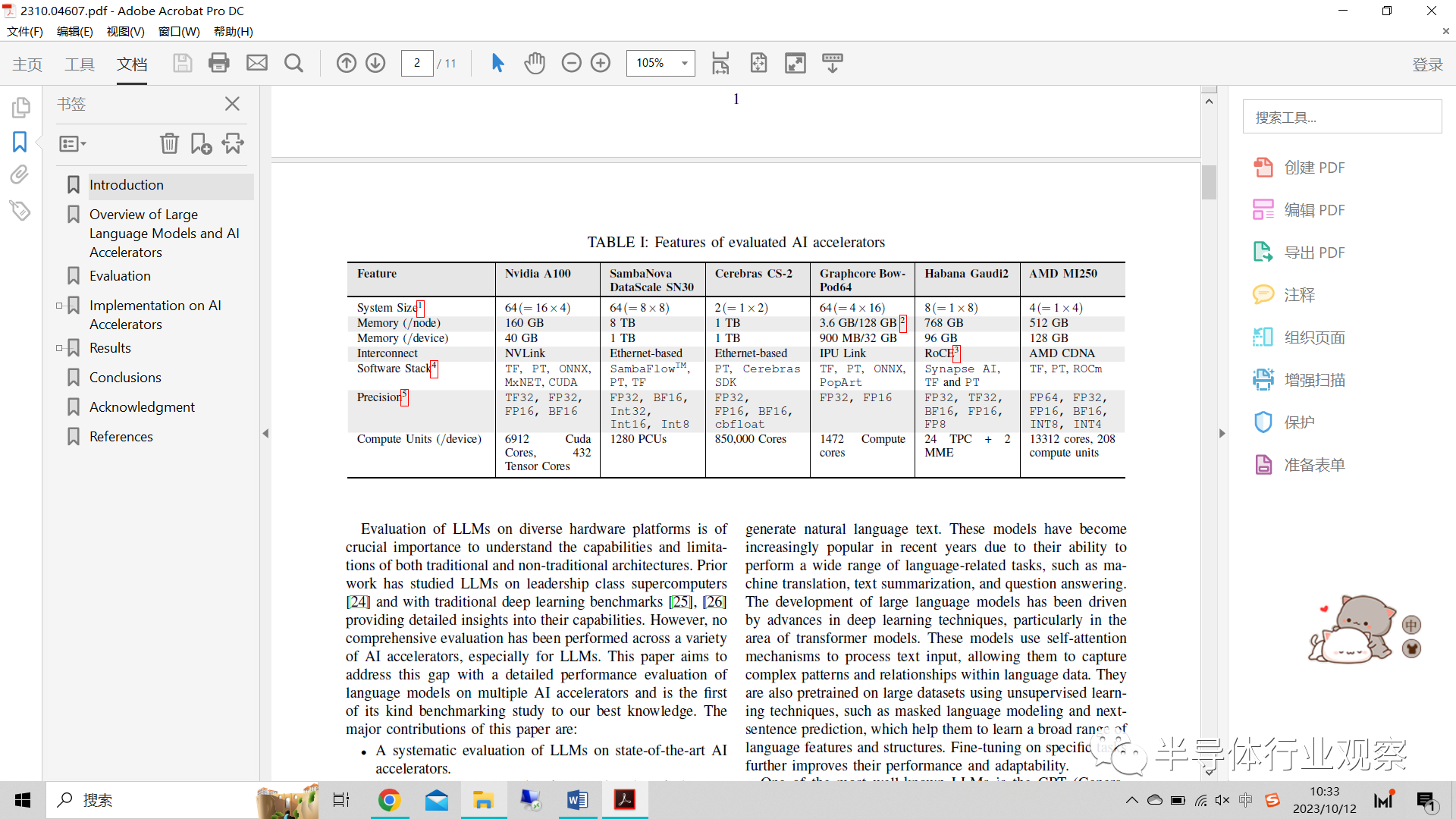Click the Windows Start button
This screenshot has width=1456, height=819.
[x=23, y=800]
